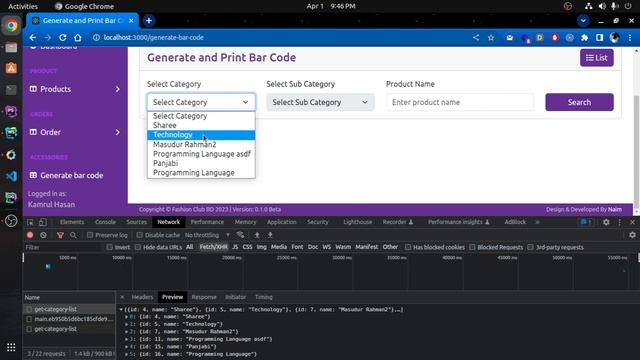Screen dimensions: 640x360
Task: Check 3rd-party requests option
Action: pos(530,247)
